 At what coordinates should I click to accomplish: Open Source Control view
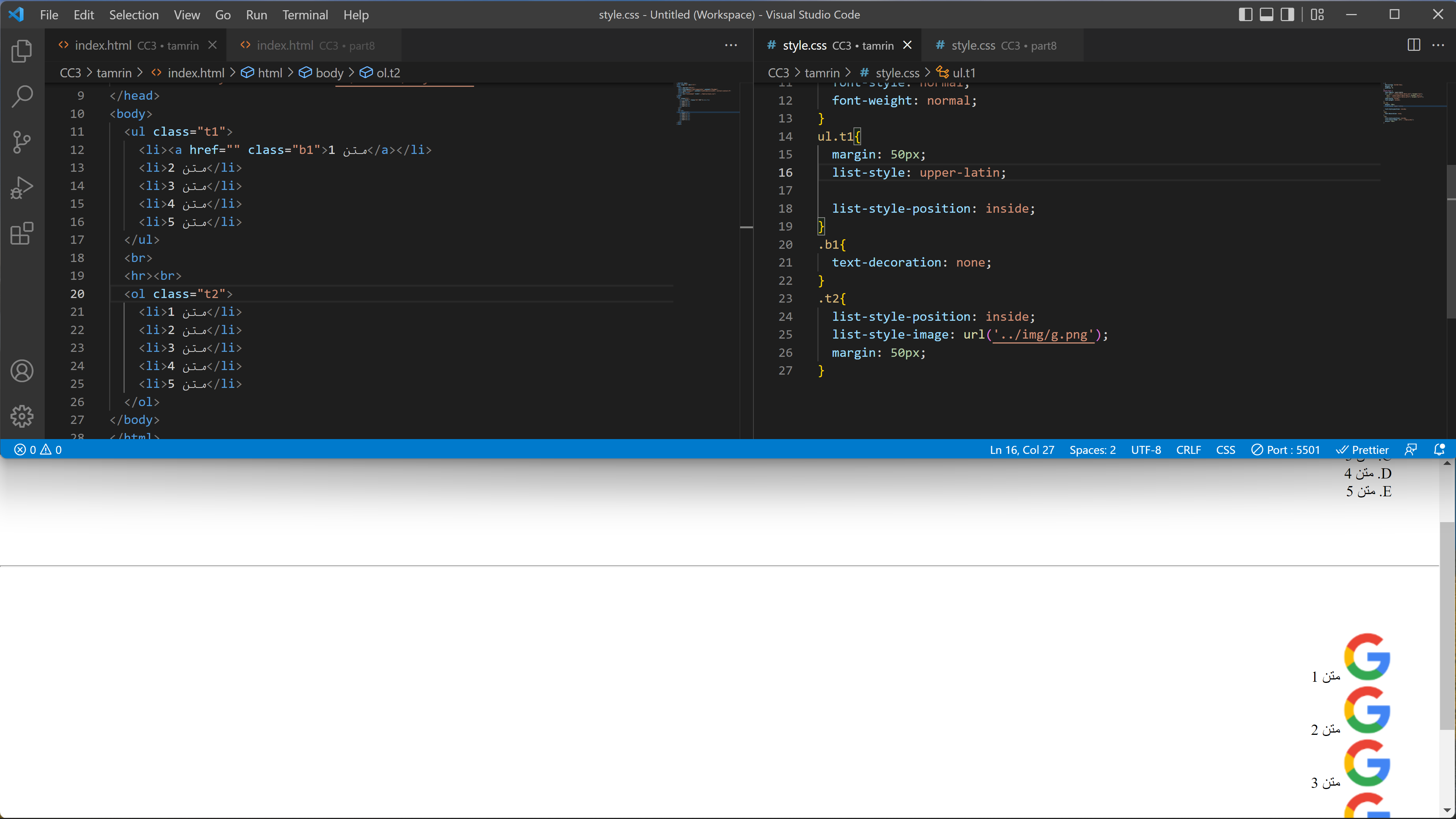(x=22, y=142)
